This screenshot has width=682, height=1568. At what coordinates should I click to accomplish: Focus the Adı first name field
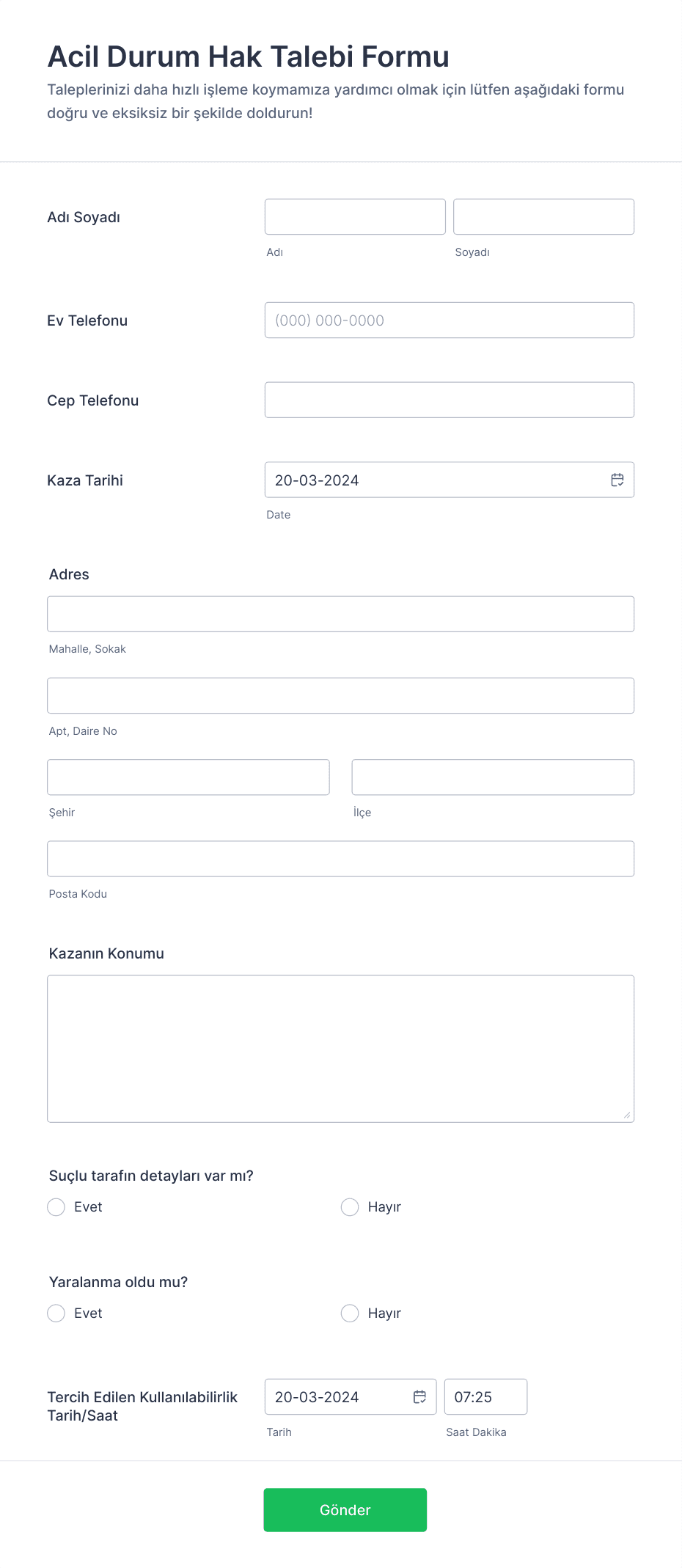[355, 217]
